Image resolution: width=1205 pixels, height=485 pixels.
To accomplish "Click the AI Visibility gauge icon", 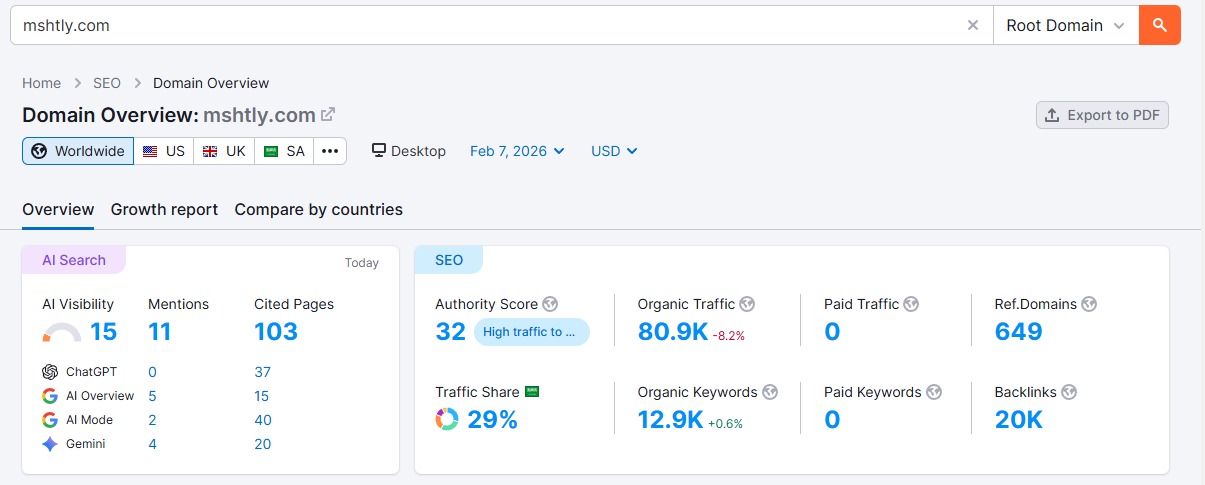I will pyautogui.click(x=63, y=333).
